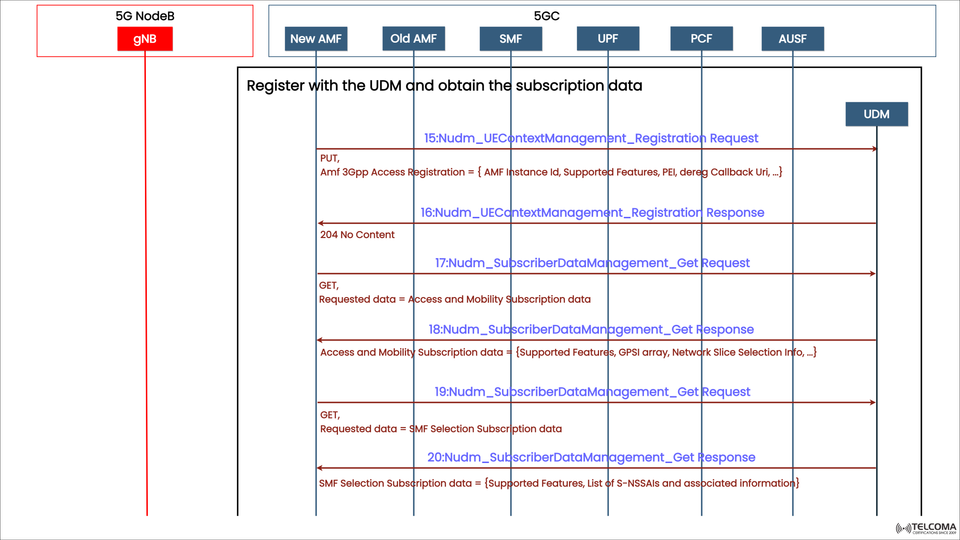Click message 15 Registration Request label
This screenshot has width=960, height=540.
point(591,138)
